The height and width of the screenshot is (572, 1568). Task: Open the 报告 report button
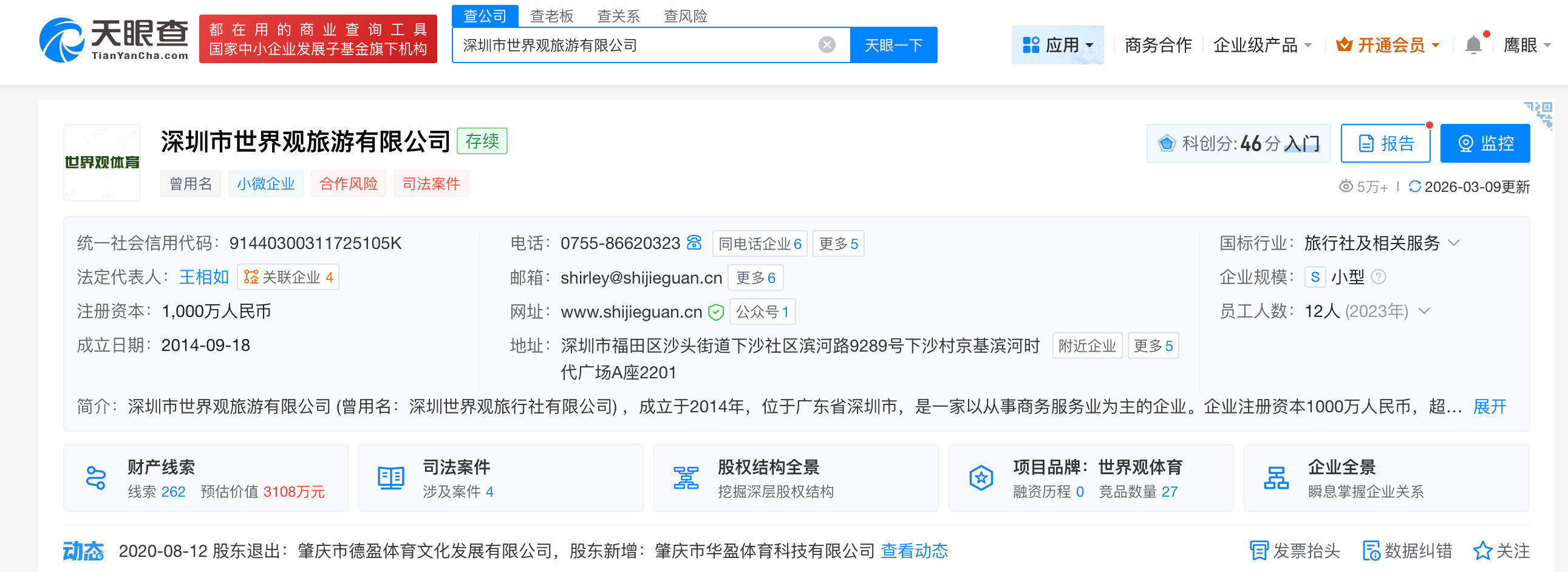[x=1385, y=144]
